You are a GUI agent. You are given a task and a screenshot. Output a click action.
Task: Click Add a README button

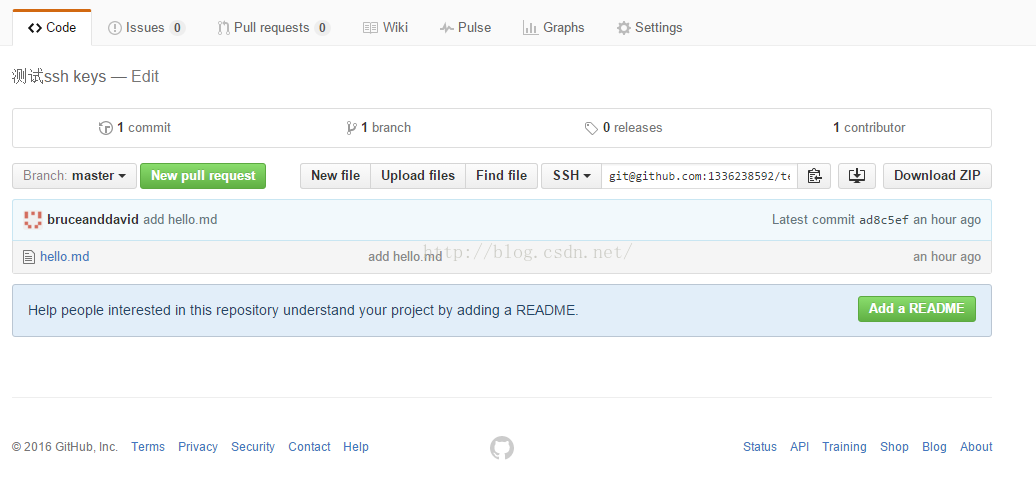pyautogui.click(x=916, y=309)
